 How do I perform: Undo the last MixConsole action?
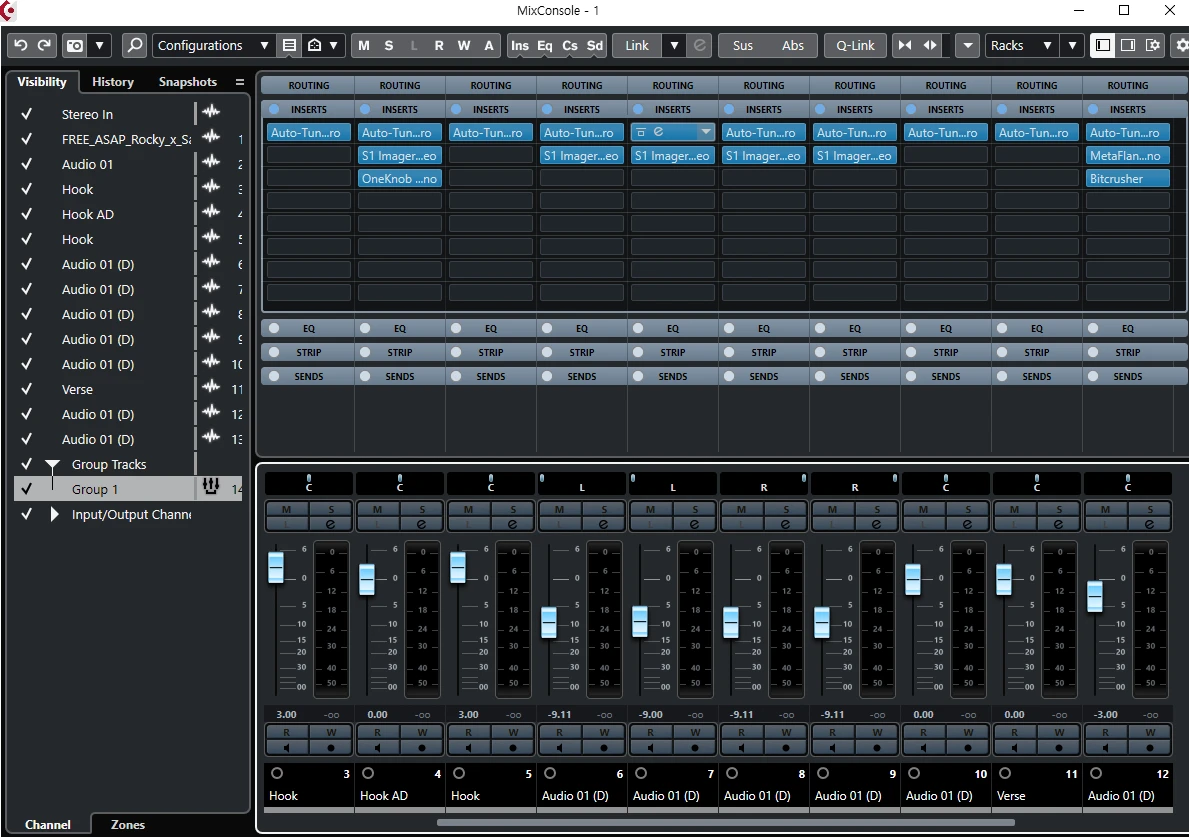21,45
